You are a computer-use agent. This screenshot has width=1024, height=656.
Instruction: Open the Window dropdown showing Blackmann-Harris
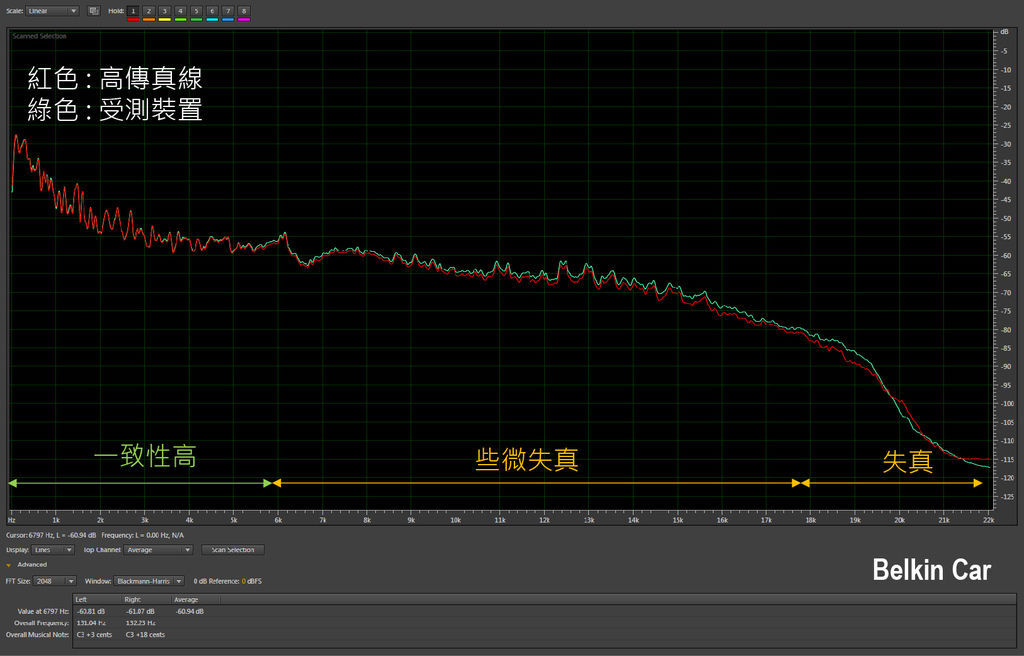pos(149,581)
